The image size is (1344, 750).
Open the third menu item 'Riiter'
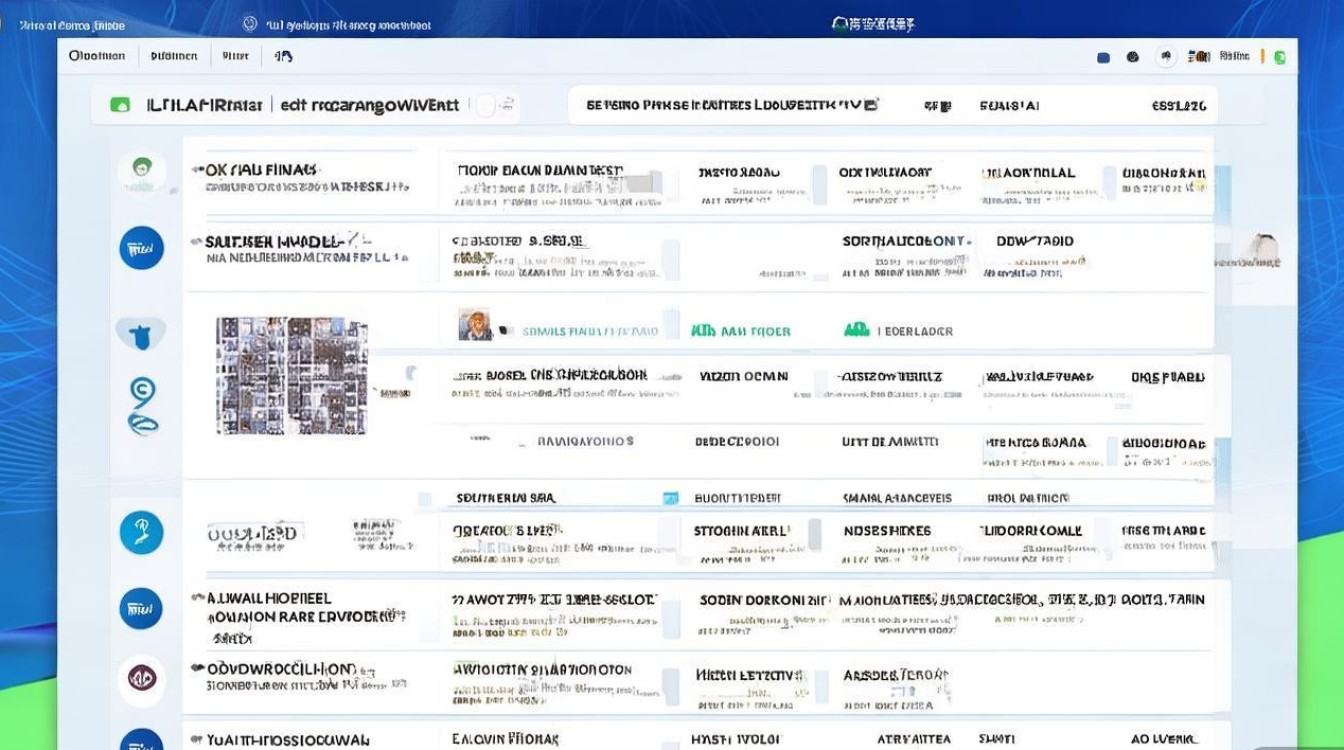[x=236, y=56]
